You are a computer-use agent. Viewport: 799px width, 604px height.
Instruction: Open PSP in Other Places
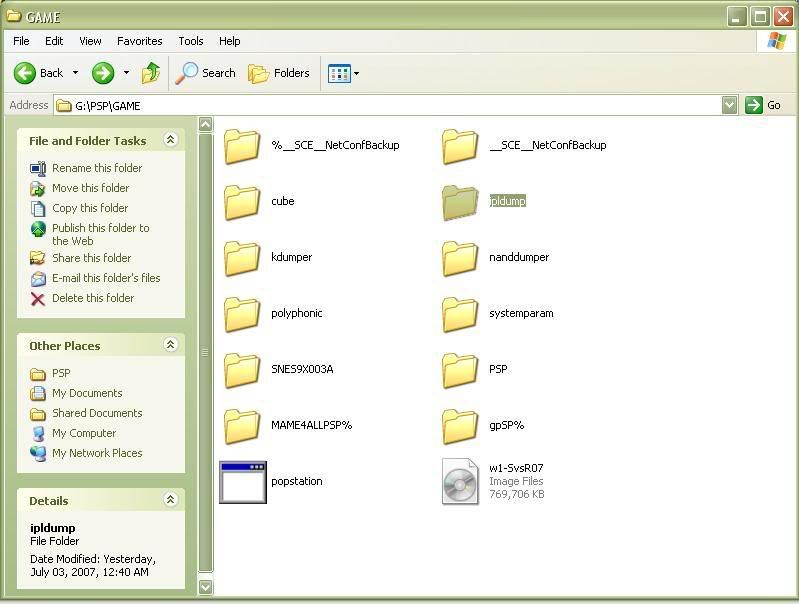[x=61, y=373]
